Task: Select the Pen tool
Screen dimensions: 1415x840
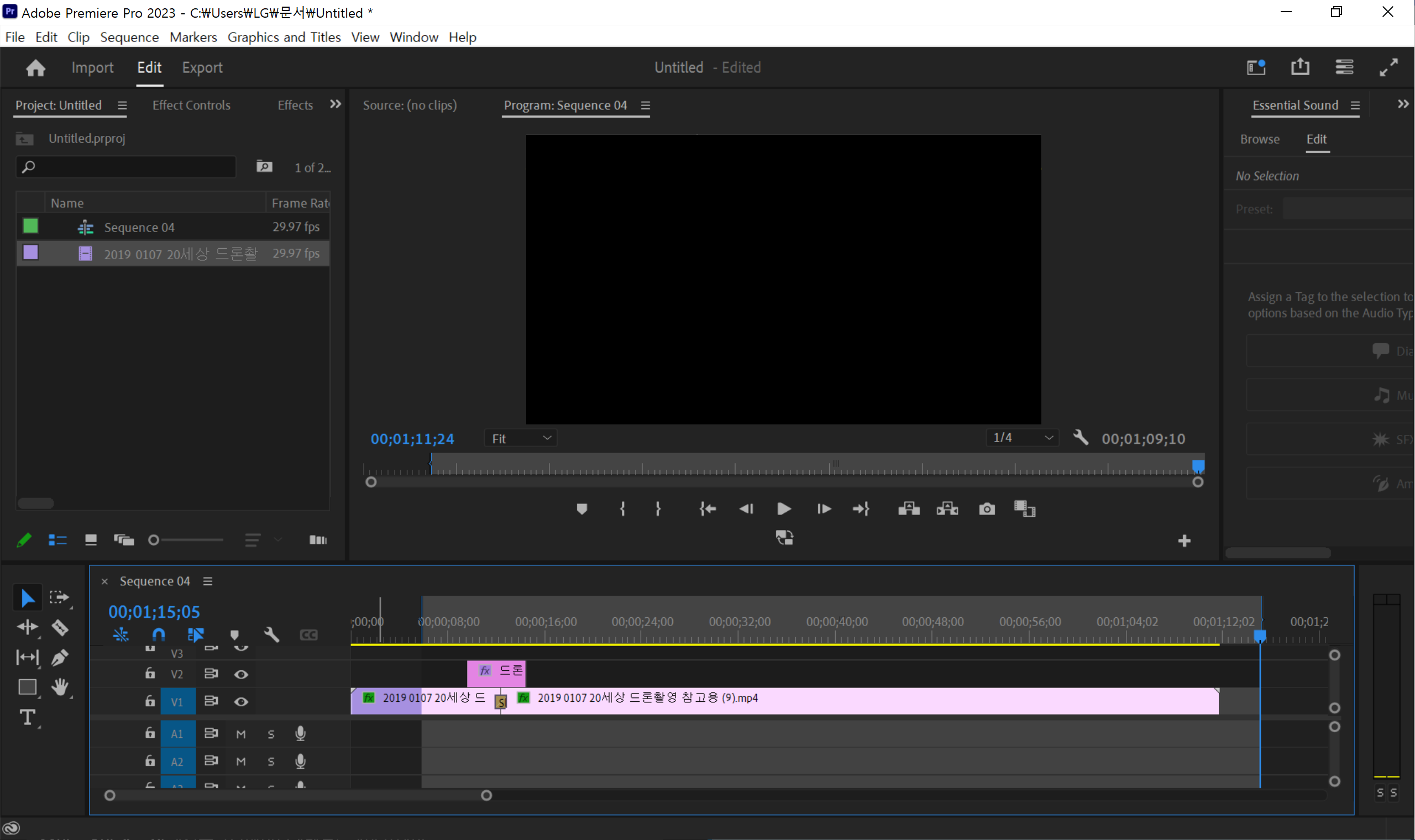Action: coord(60,657)
